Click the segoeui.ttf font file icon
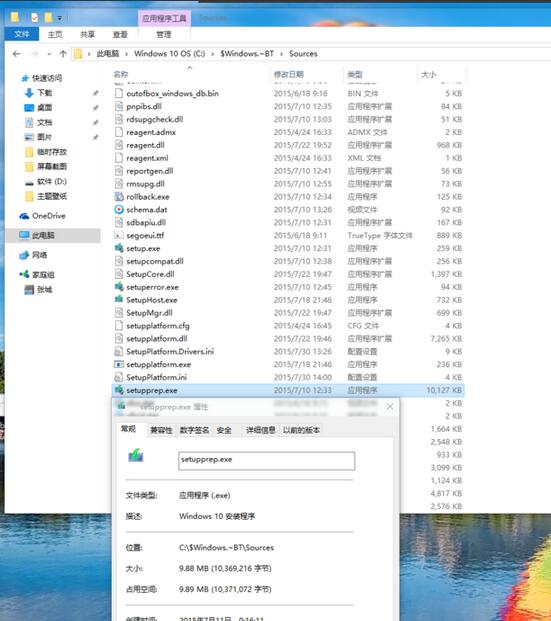The width and height of the screenshot is (551, 621). [x=118, y=235]
